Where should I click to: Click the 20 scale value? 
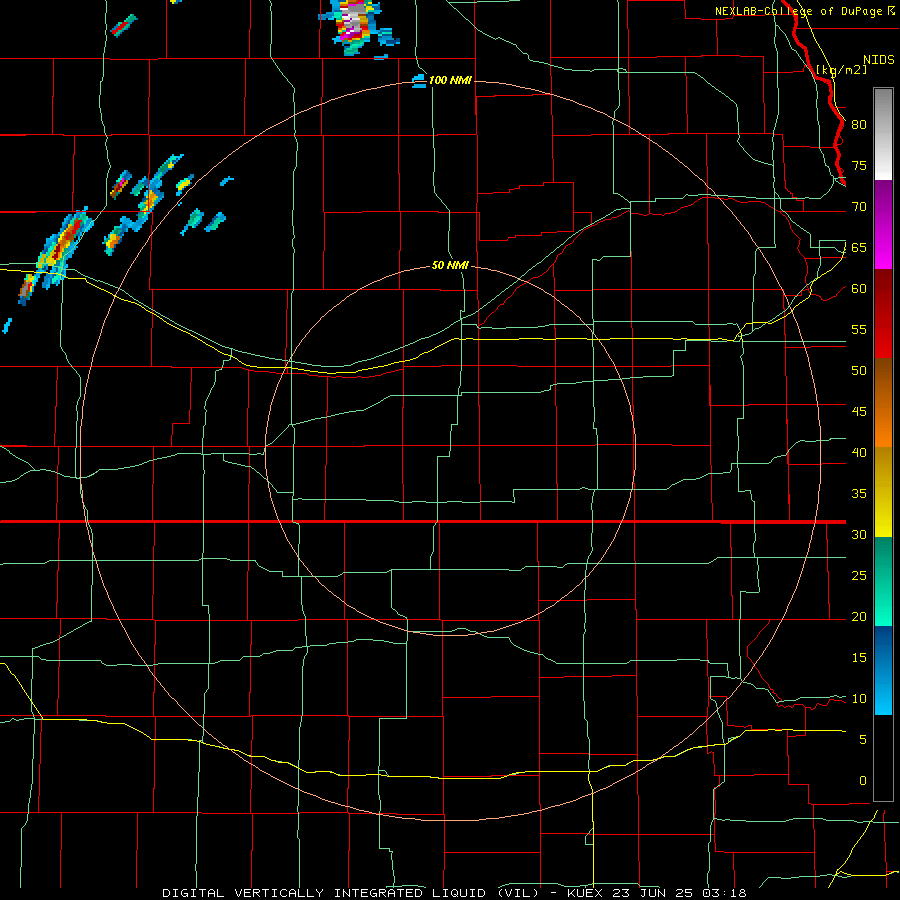coord(859,616)
